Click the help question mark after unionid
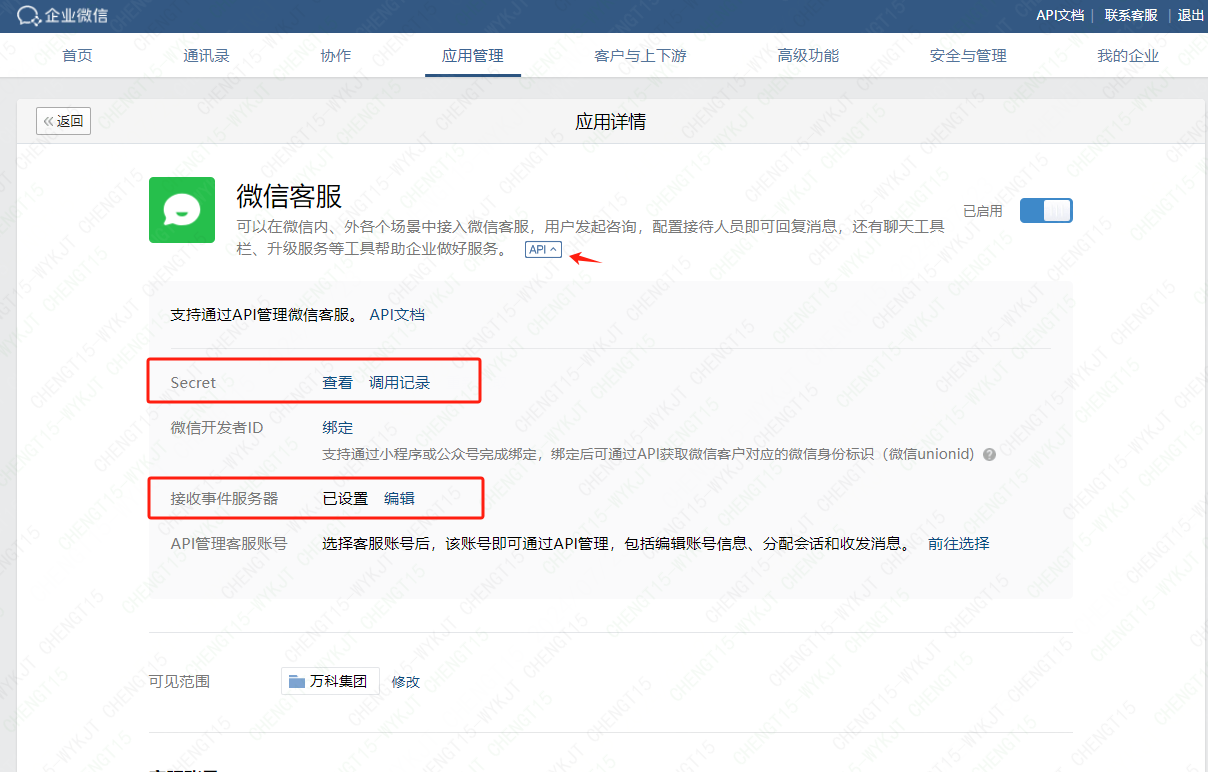Image resolution: width=1208 pixels, height=772 pixels. point(989,454)
